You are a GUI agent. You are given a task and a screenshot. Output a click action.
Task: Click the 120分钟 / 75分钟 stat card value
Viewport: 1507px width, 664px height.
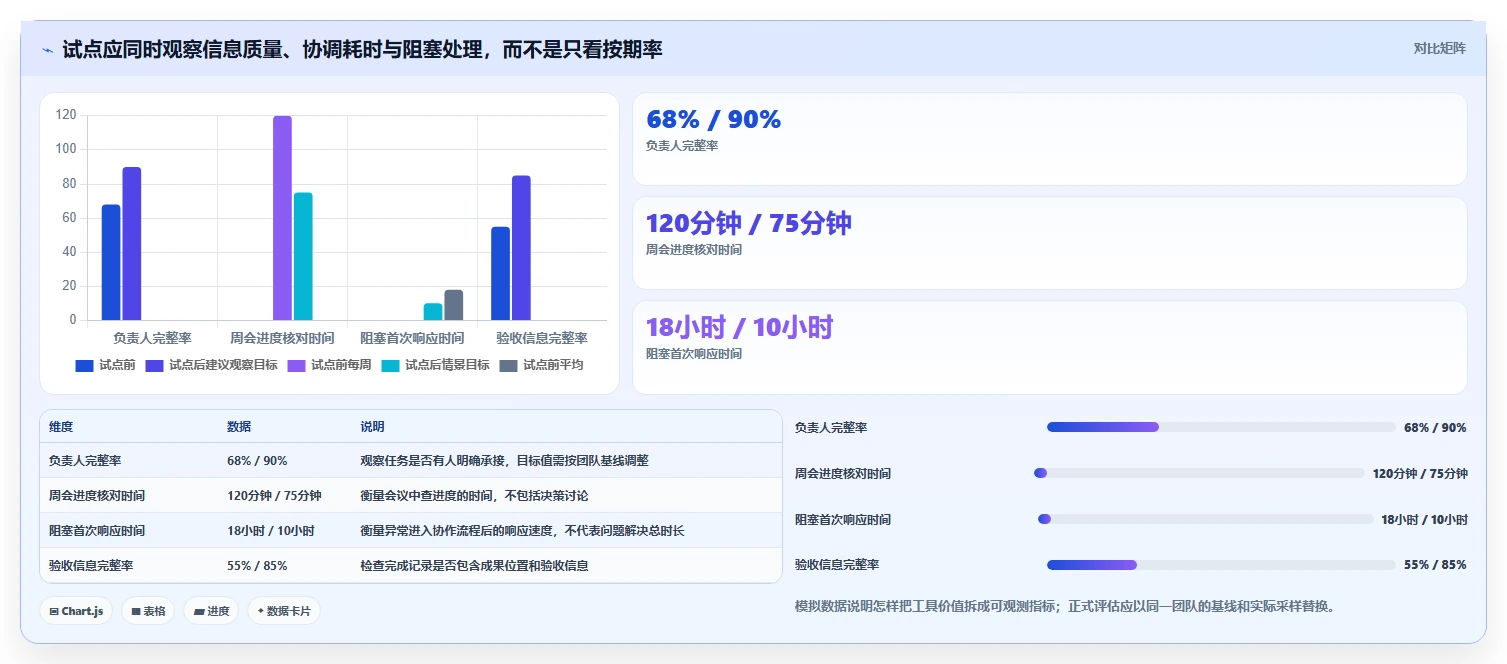(x=748, y=223)
